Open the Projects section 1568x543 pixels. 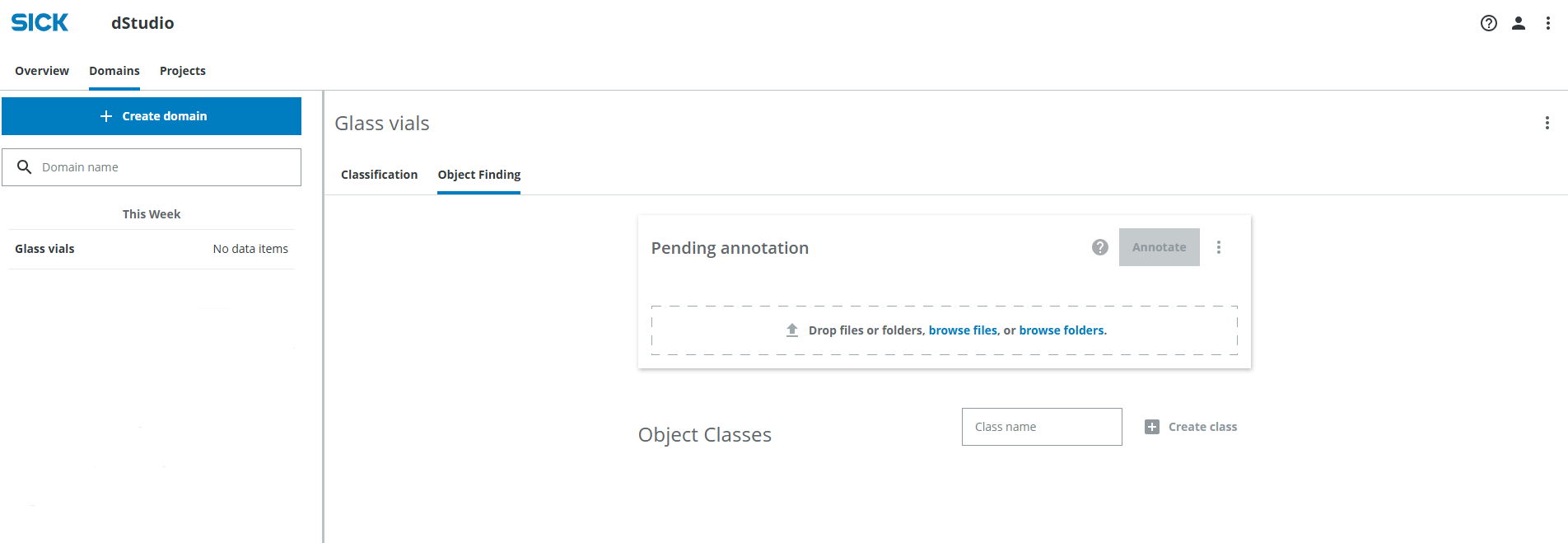pos(182,71)
